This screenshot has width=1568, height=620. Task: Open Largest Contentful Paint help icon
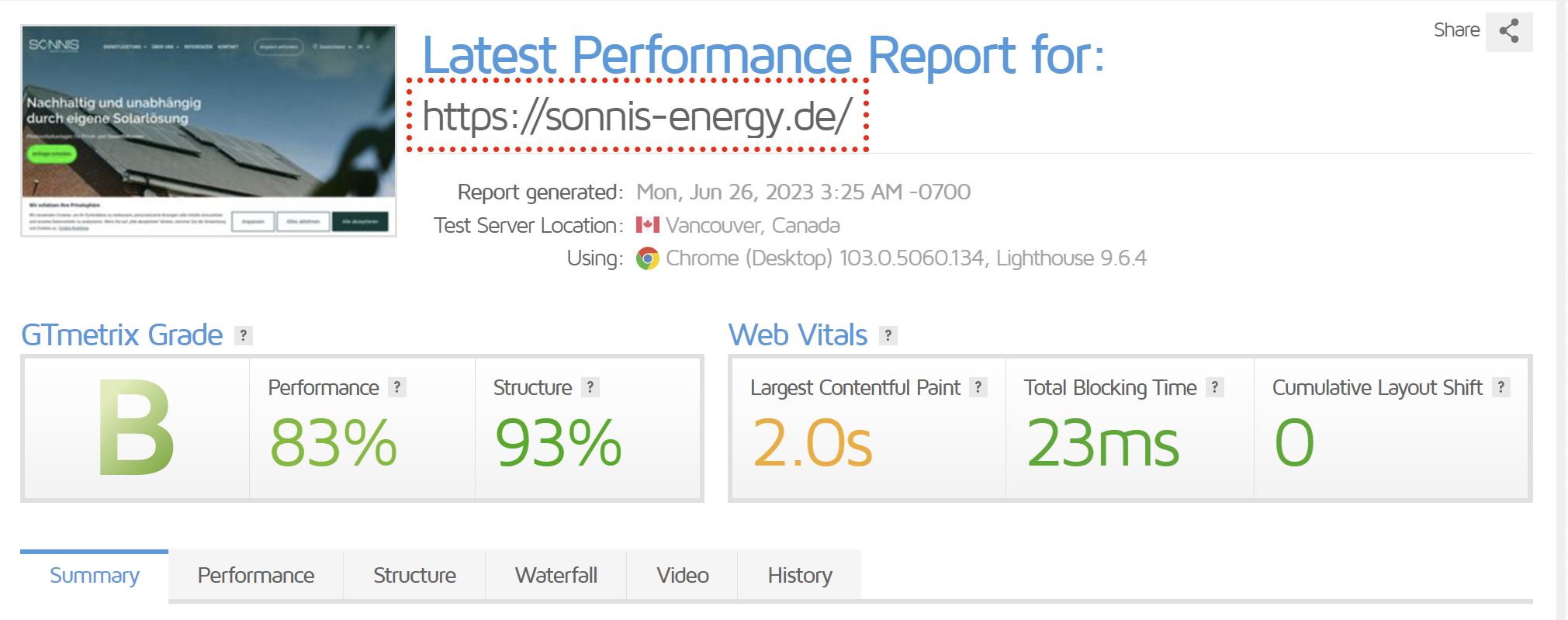coord(978,387)
